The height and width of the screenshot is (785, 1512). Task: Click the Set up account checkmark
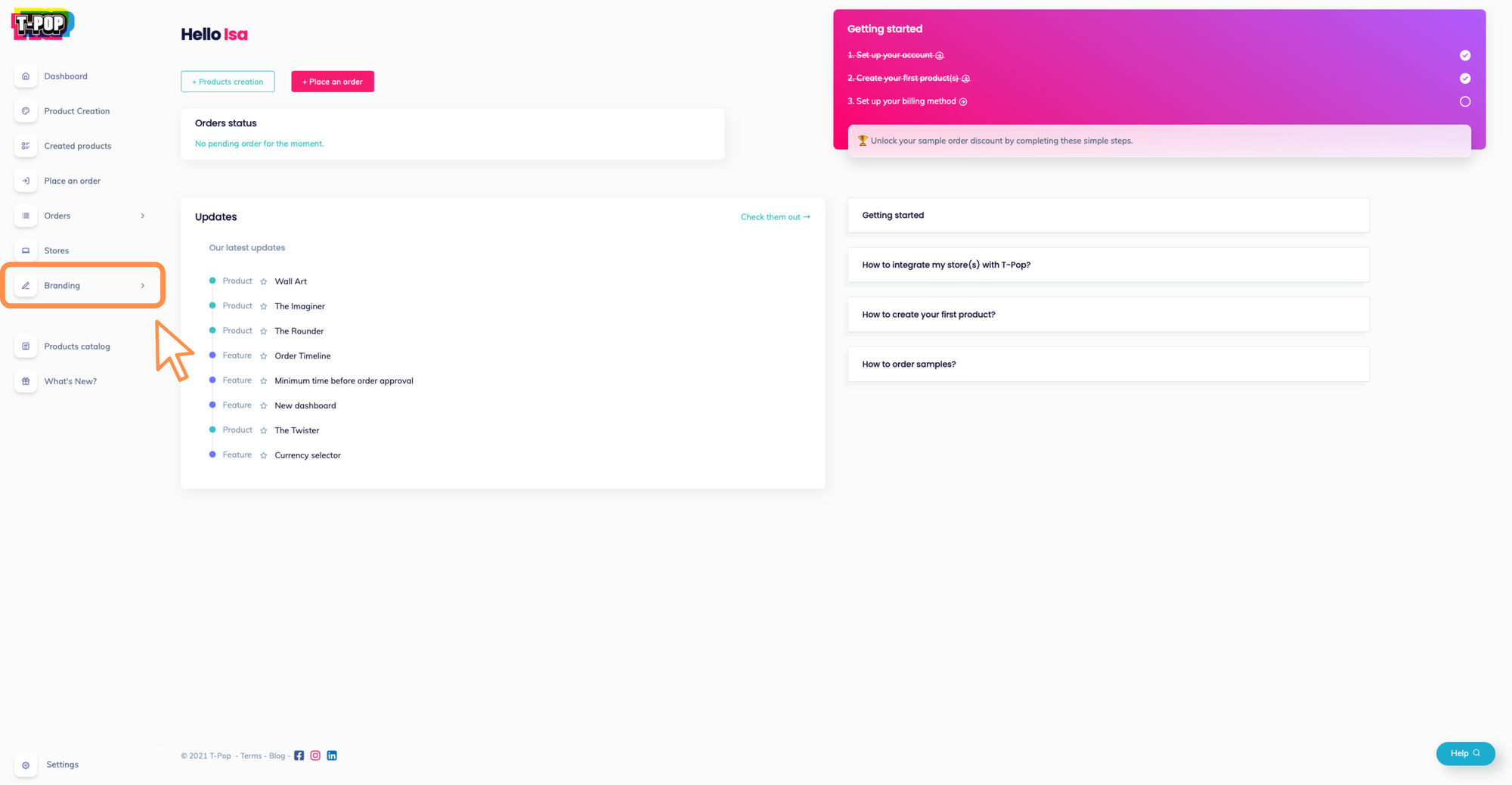tap(1464, 55)
